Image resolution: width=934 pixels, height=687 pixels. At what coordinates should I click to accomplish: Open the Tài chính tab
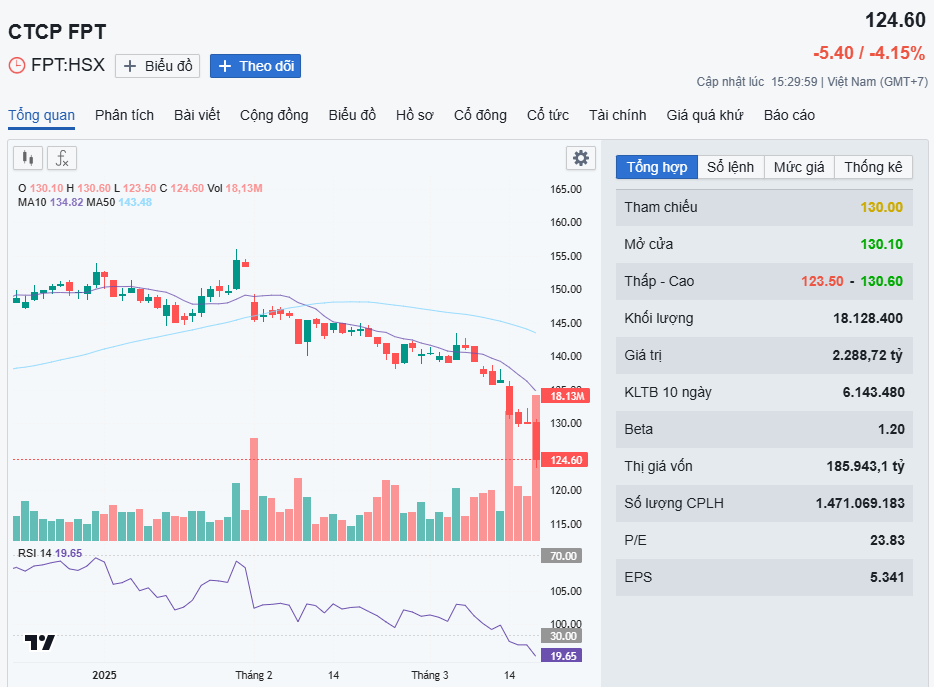click(x=618, y=115)
